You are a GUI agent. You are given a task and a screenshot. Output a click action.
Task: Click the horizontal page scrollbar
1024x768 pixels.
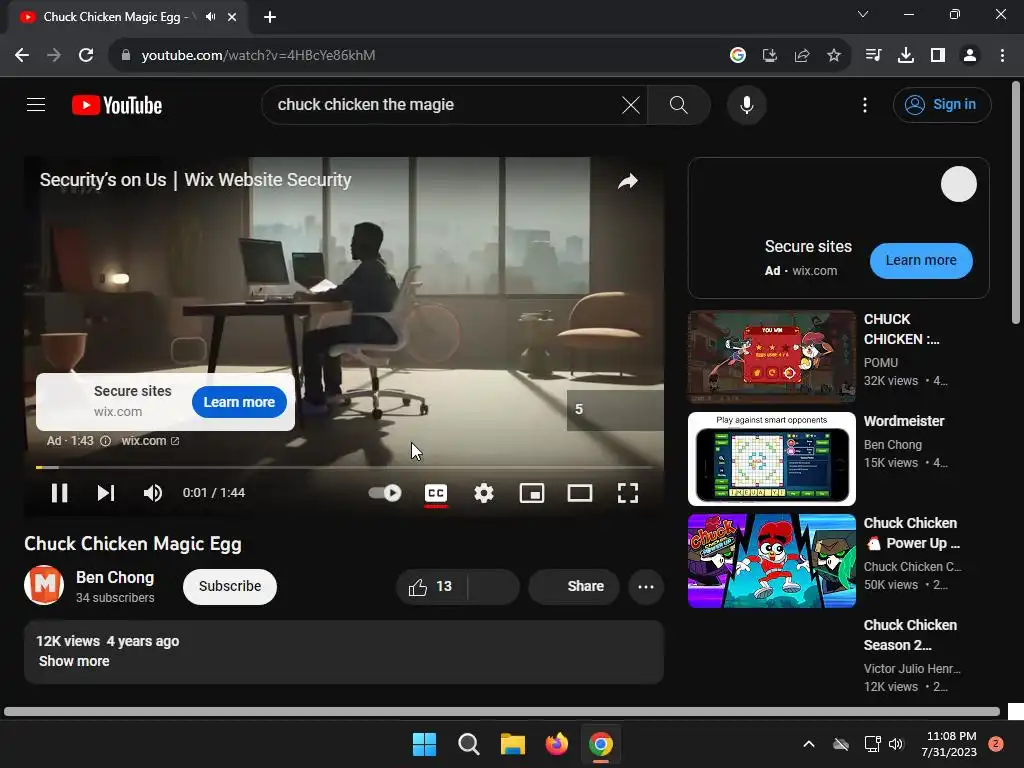tap(502, 712)
